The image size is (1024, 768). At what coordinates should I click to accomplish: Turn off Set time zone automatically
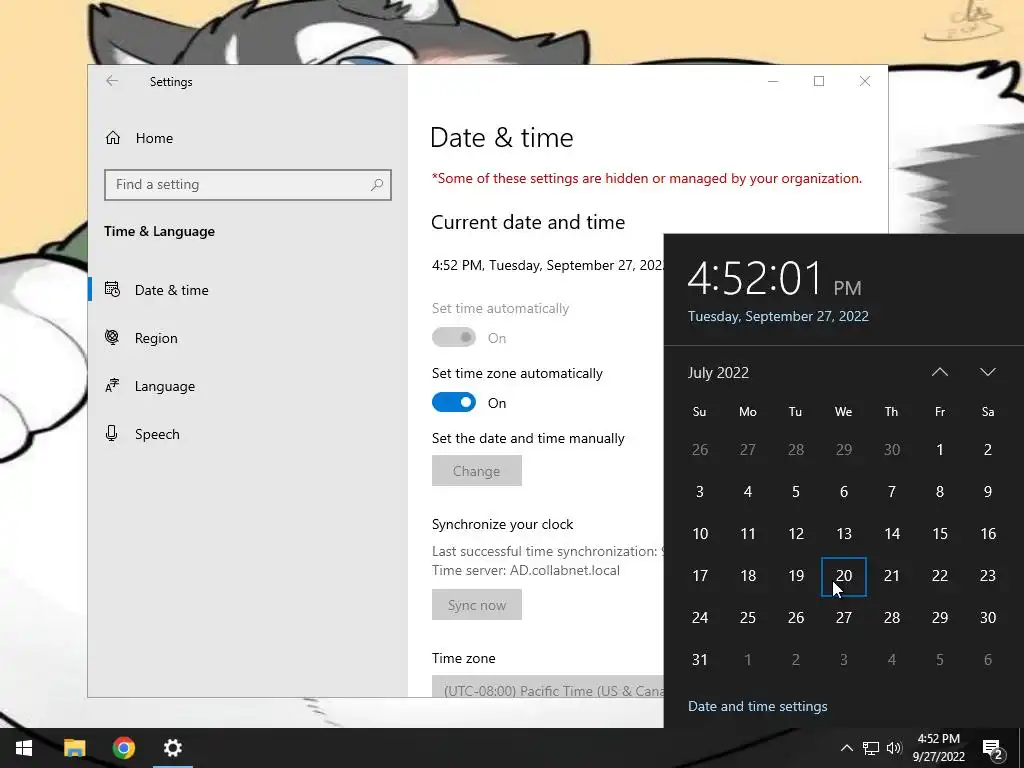tap(454, 402)
